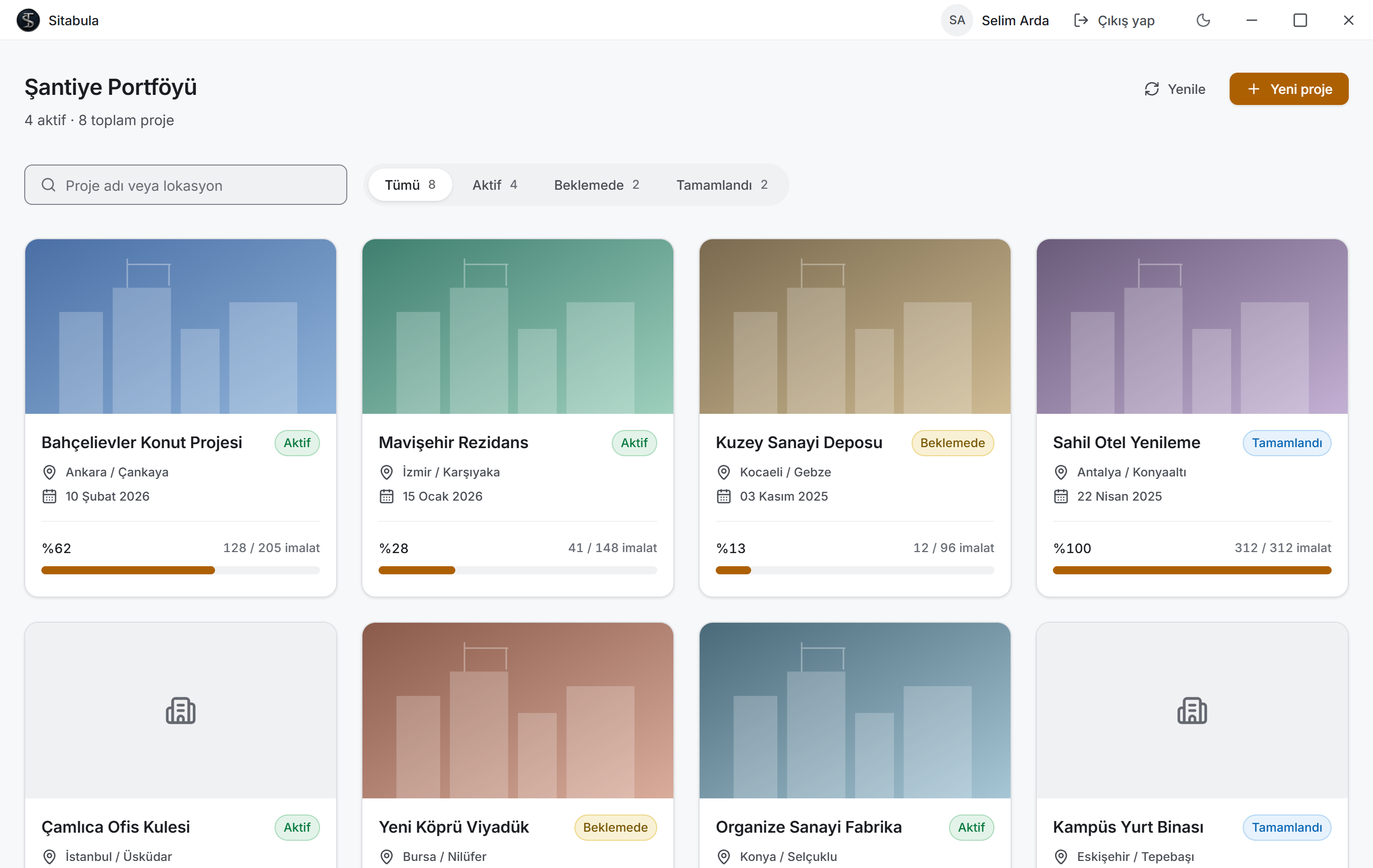Click the Kuzey Sanayi Deposu title
Viewport: 1373px width, 868px height.
[799, 443]
